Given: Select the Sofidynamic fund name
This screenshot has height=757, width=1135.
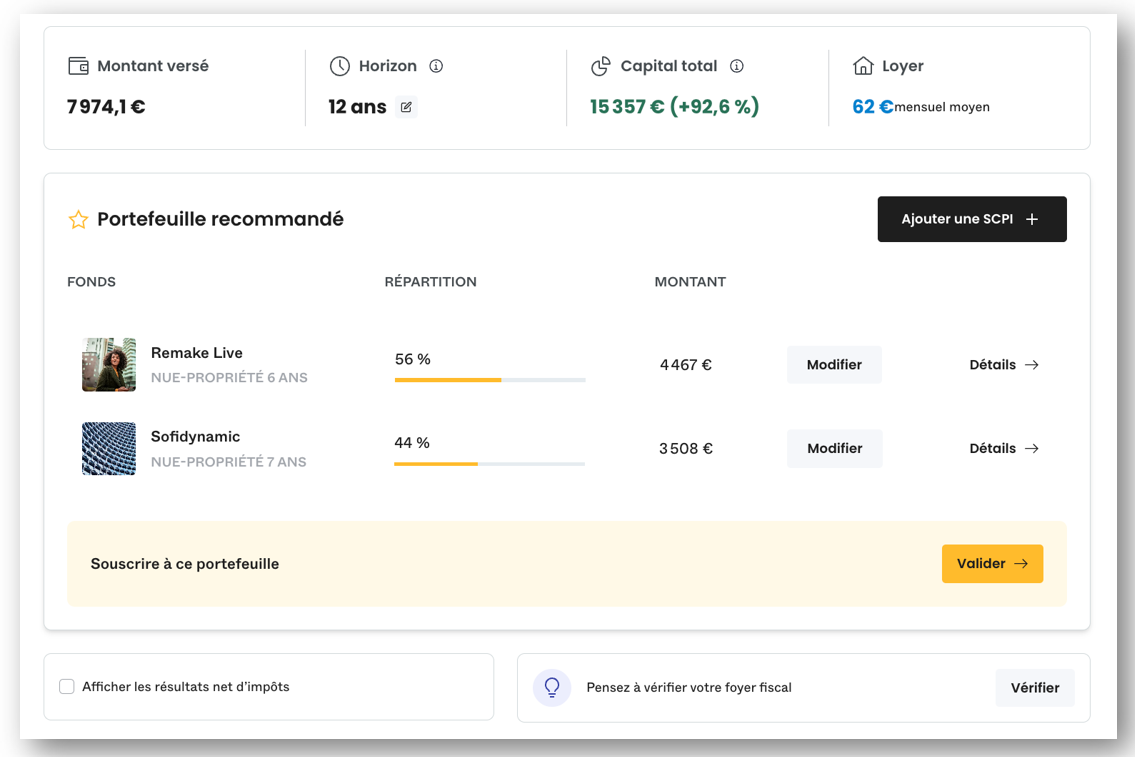Looking at the screenshot, I should click(195, 437).
